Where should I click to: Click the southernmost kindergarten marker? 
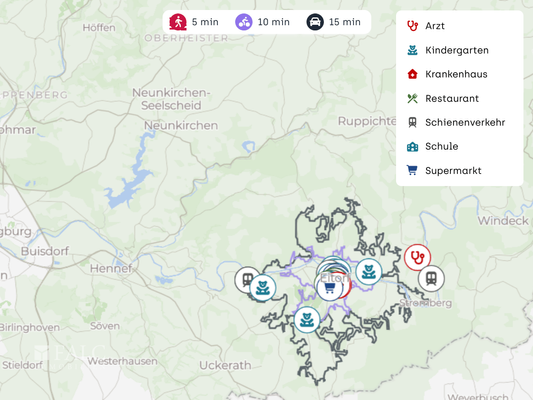[x=307, y=320]
